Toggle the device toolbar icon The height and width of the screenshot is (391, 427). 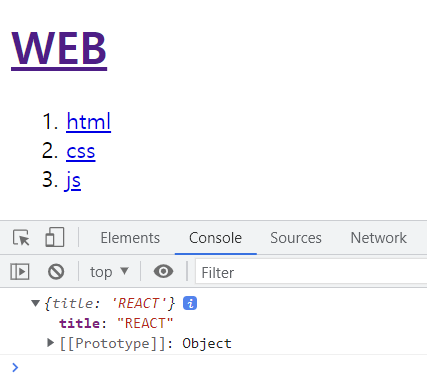pos(55,237)
